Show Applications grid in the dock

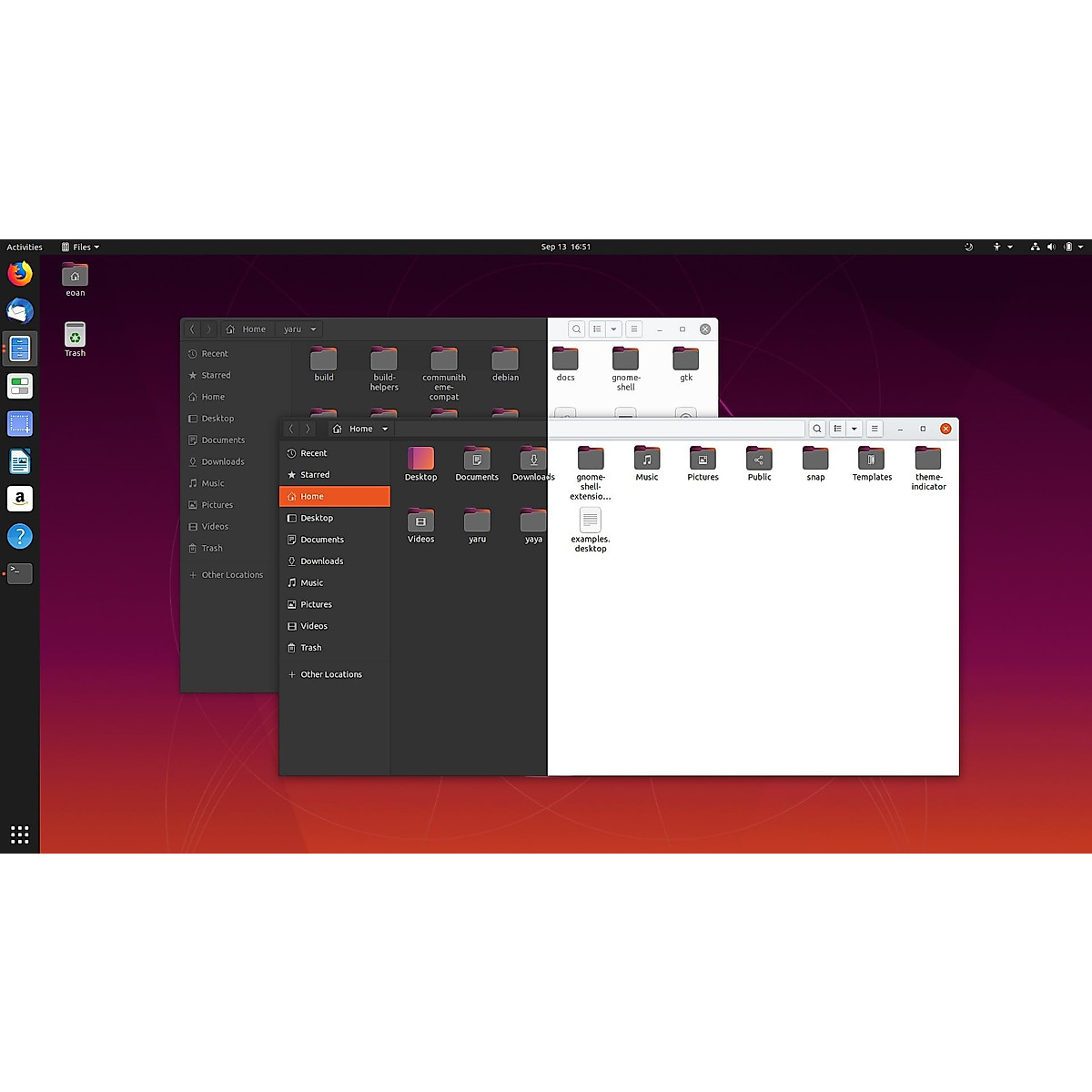[x=20, y=834]
